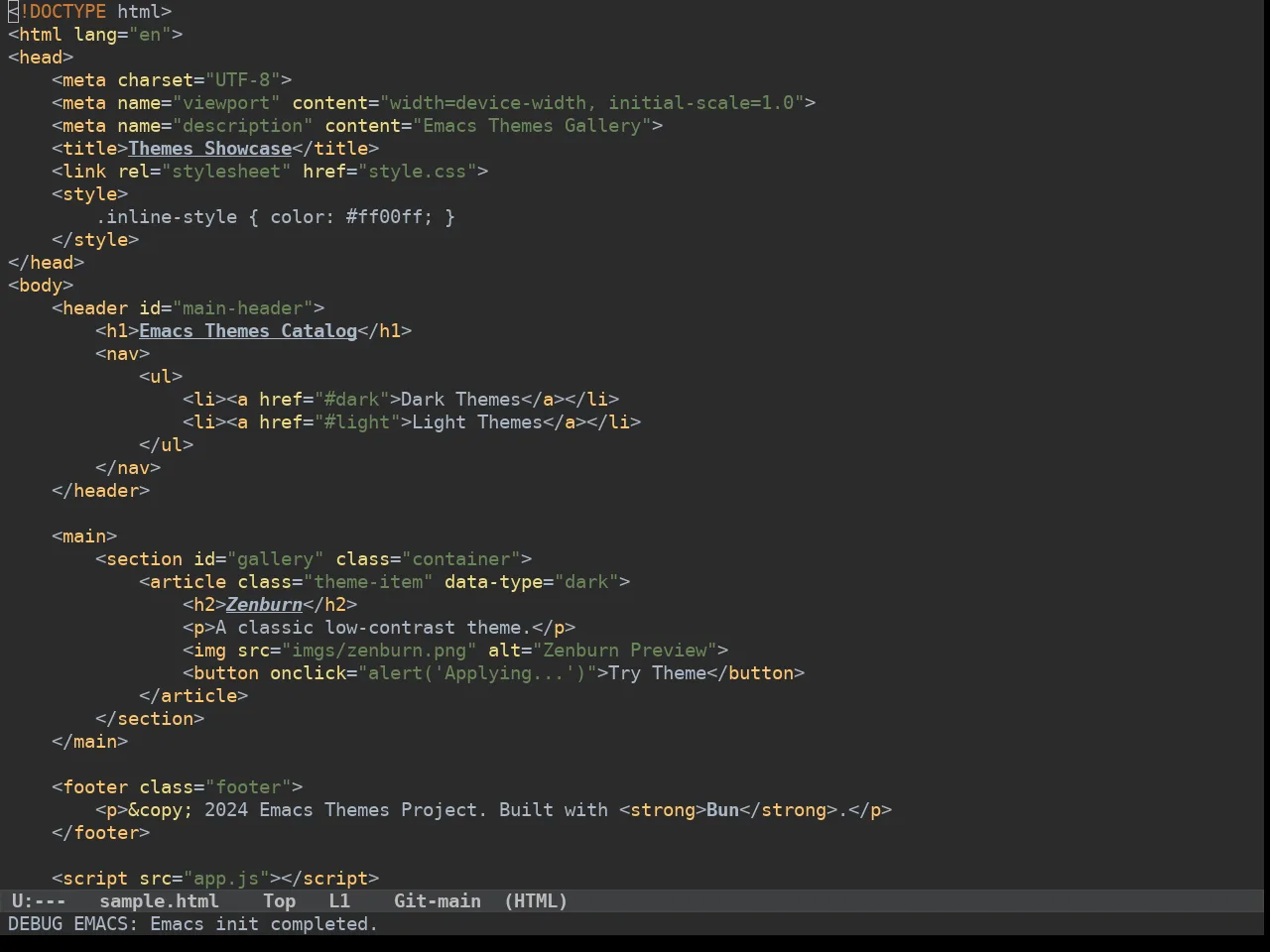The height and width of the screenshot is (952, 1270).
Task: Click the Git-main branch indicator
Action: [x=438, y=901]
